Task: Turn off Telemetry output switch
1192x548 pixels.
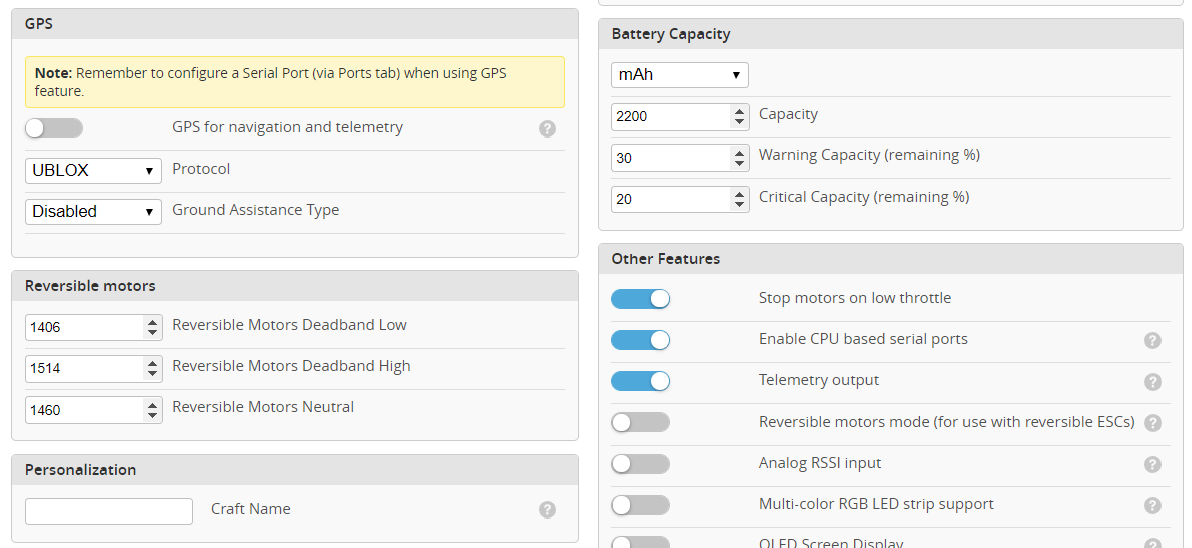Action: click(x=640, y=381)
